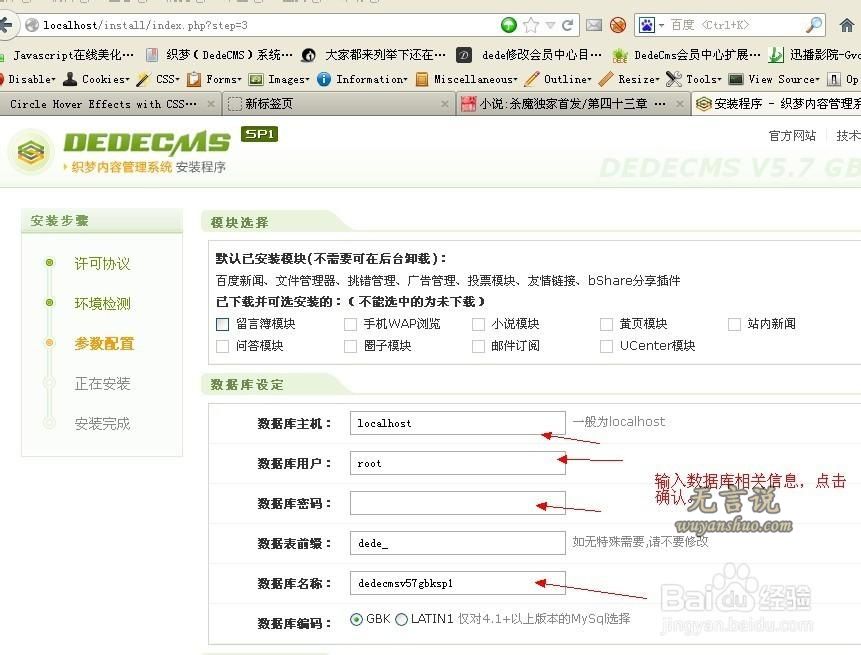Check the UCenter模块 option
Image resolution: width=861 pixels, height=655 pixels.
607,345
